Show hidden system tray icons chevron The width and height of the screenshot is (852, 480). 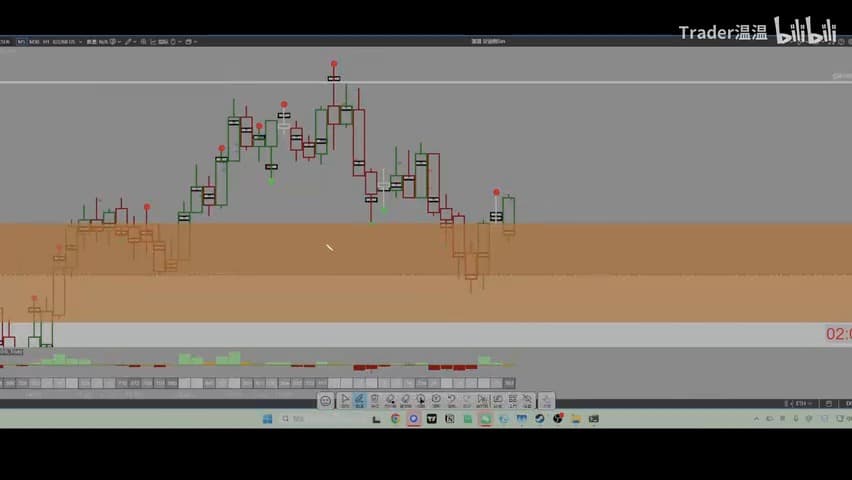tap(756, 419)
